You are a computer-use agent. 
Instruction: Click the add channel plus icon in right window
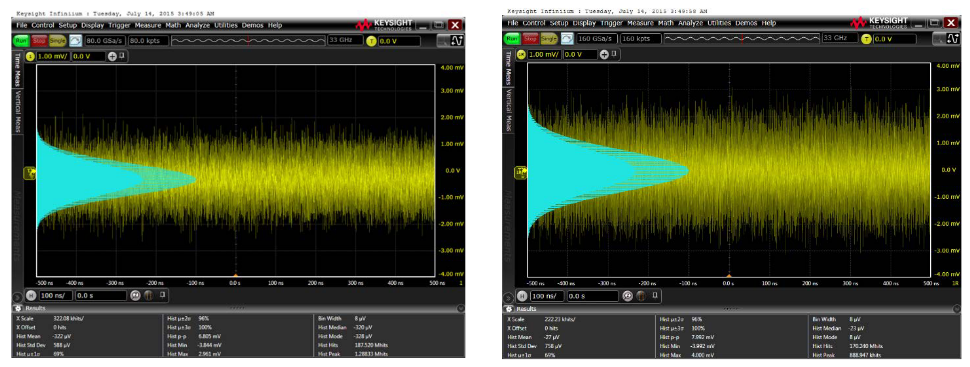tap(604, 54)
